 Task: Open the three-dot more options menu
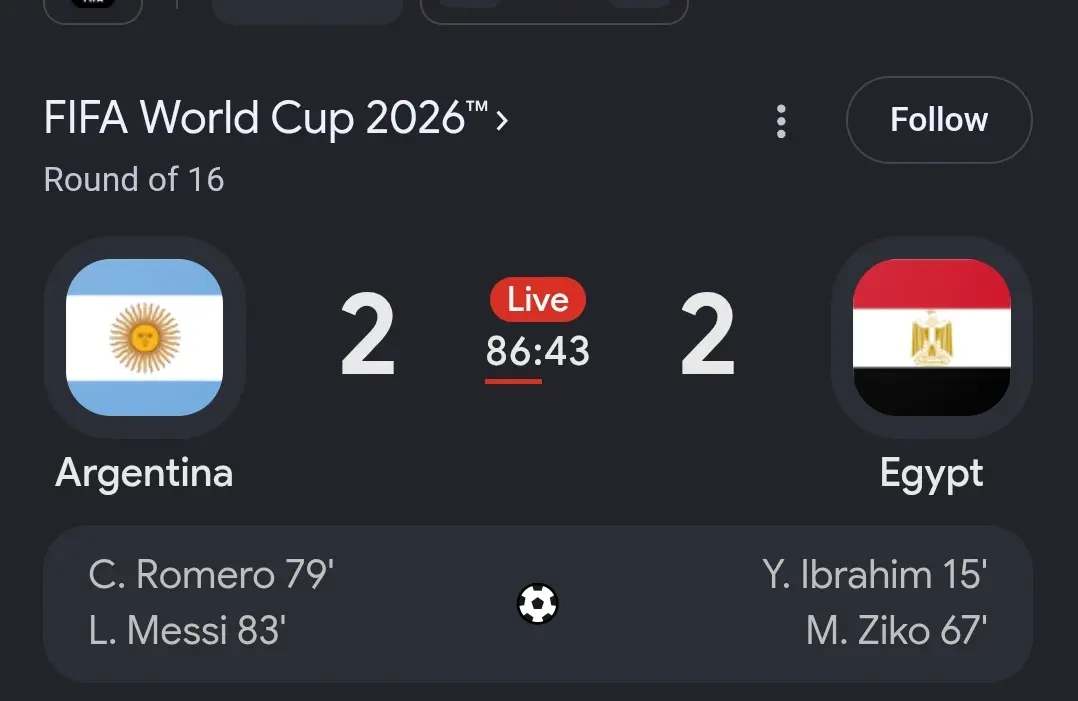pos(781,121)
